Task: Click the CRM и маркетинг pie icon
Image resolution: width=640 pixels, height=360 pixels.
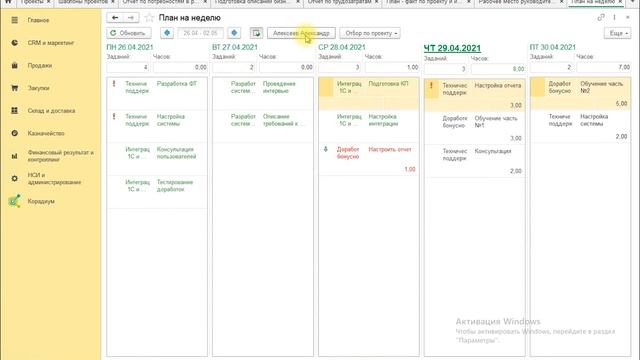Action: point(15,42)
